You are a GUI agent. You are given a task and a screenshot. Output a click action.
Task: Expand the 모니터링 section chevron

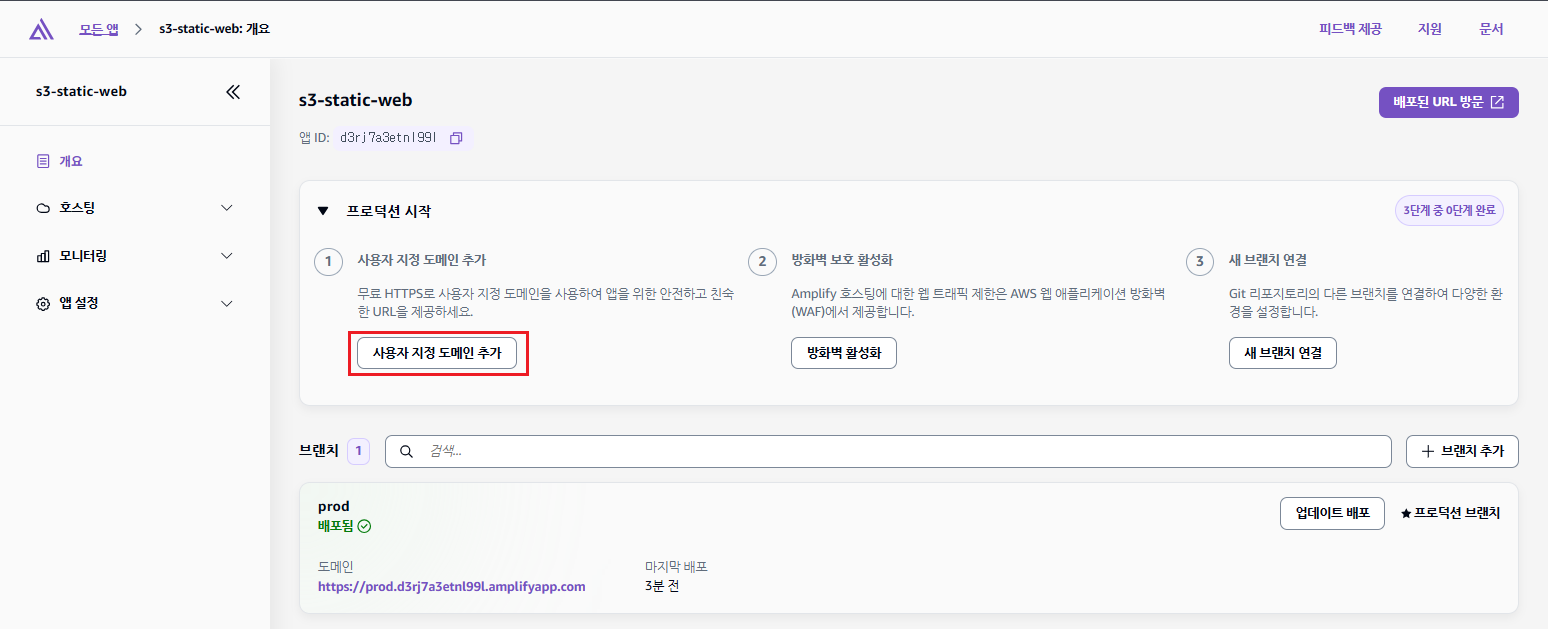click(227, 256)
